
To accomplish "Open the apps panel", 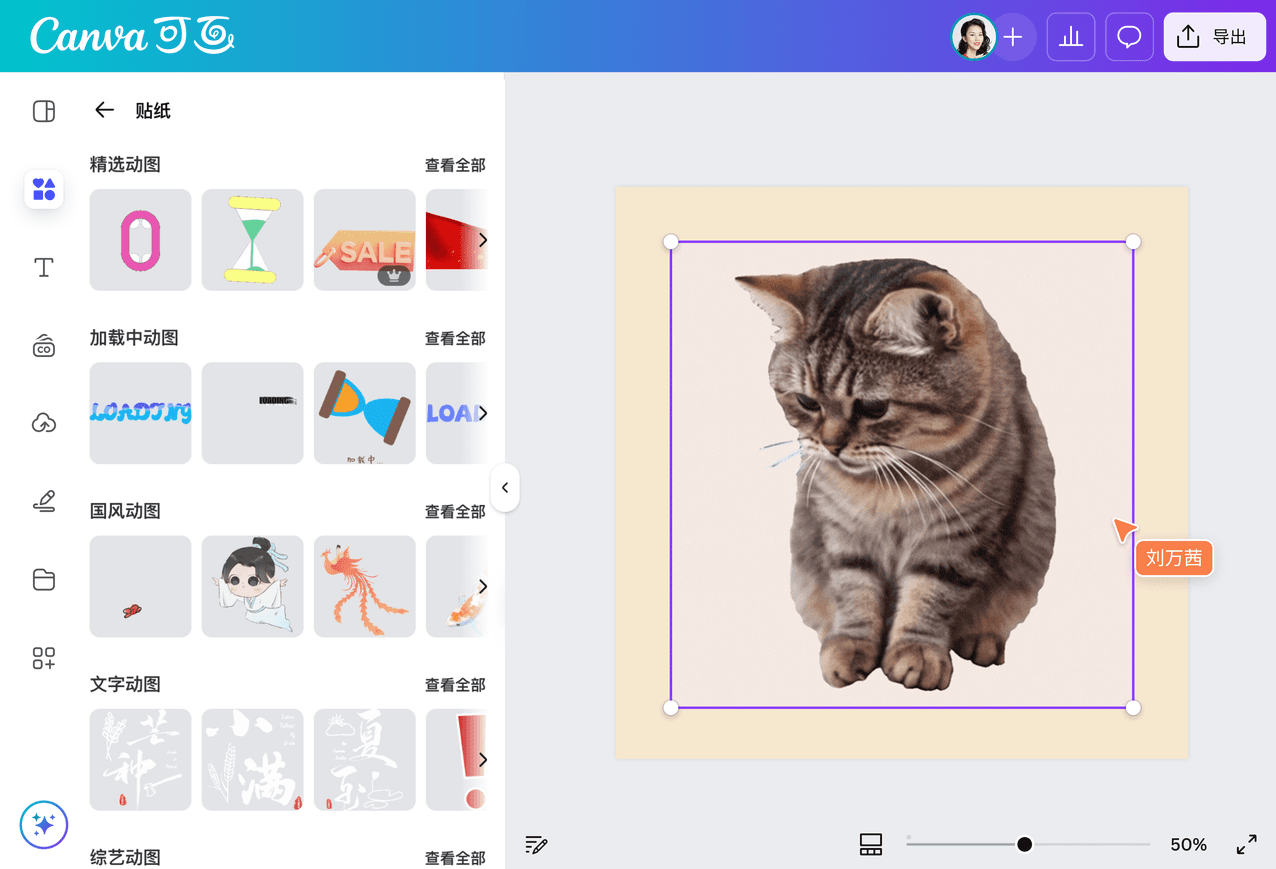I will coord(43,657).
